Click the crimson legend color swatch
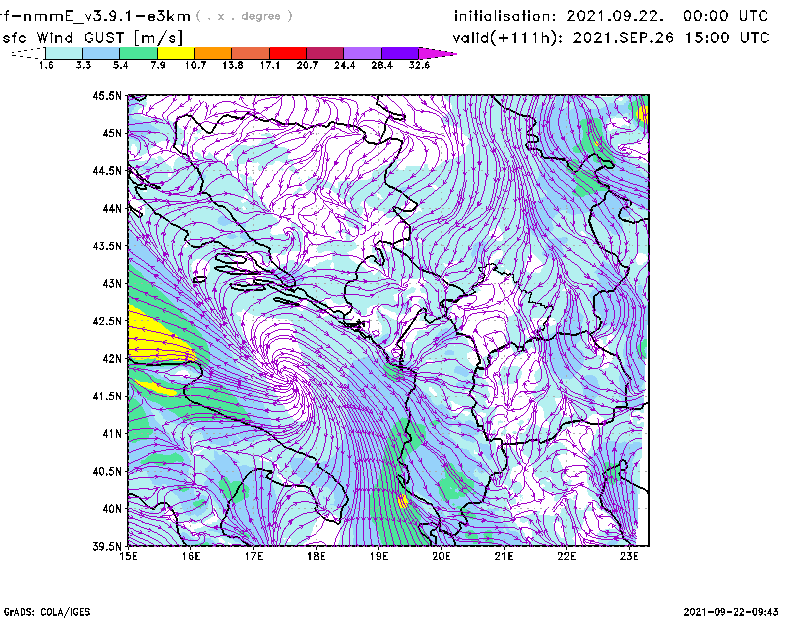800x618 pixels. 325,53
